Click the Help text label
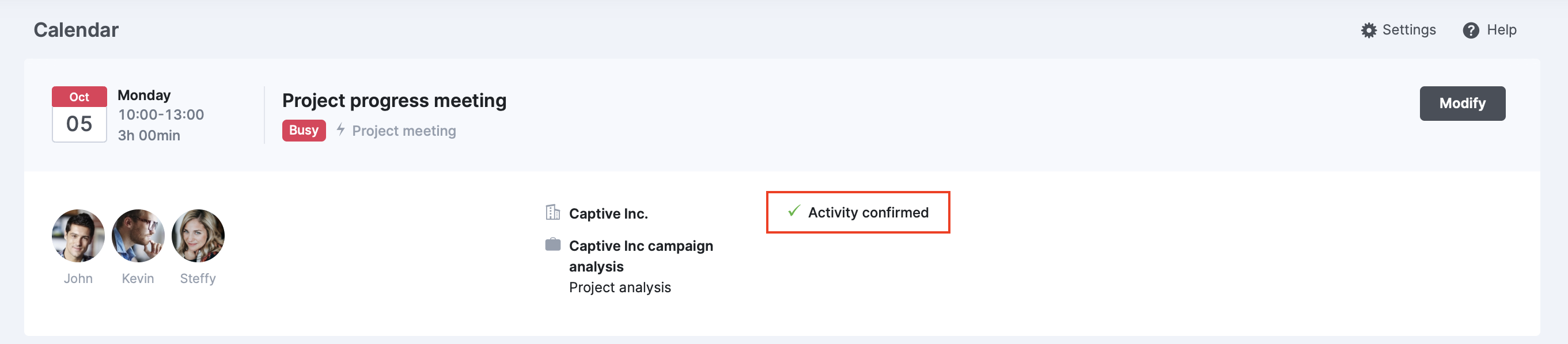The width and height of the screenshot is (1568, 344). click(1501, 30)
